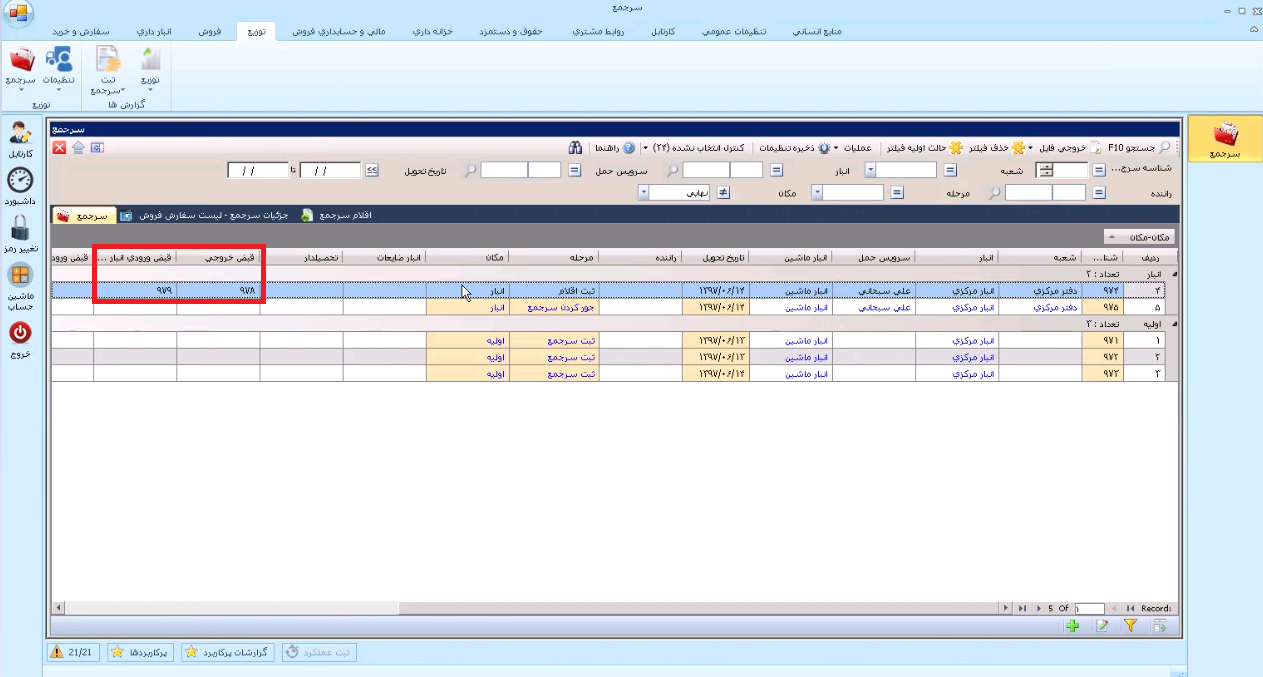1263x677 pixels.
Task: Open the انبار filter dropdown
Action: [870, 170]
